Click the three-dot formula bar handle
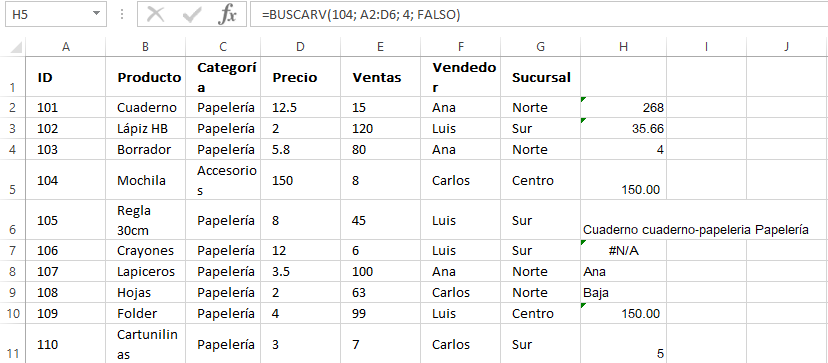Image resolution: width=828 pixels, height=363 pixels. (x=122, y=15)
